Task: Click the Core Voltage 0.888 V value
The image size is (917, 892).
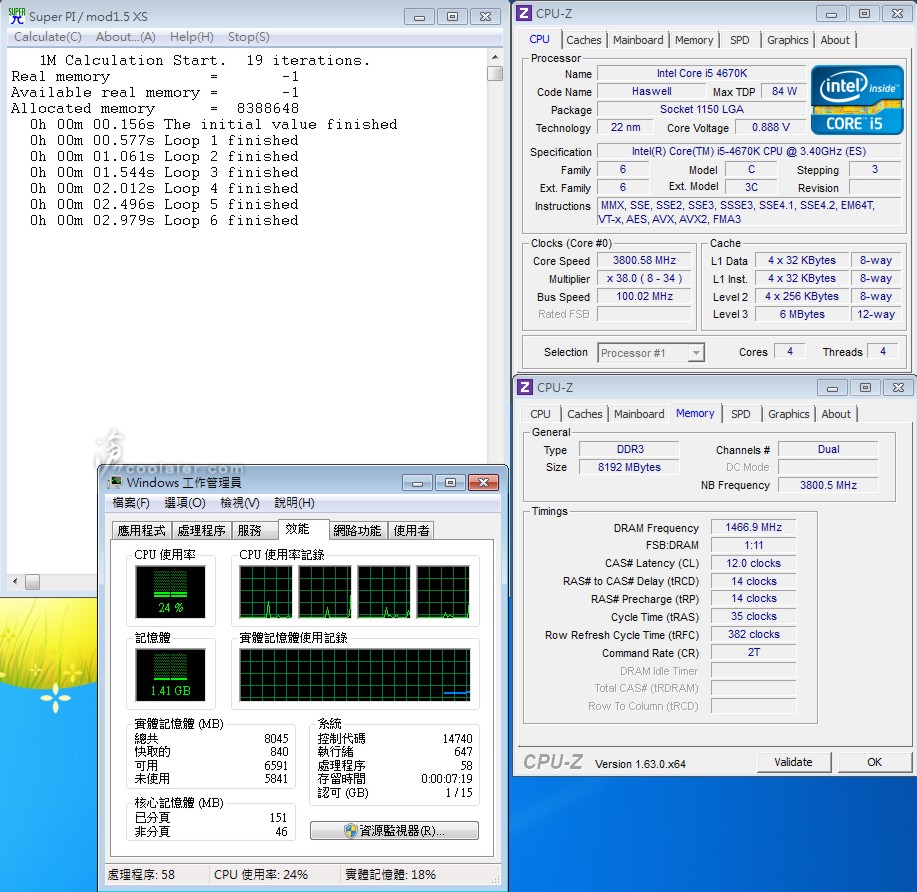Action: pyautogui.click(x=771, y=127)
